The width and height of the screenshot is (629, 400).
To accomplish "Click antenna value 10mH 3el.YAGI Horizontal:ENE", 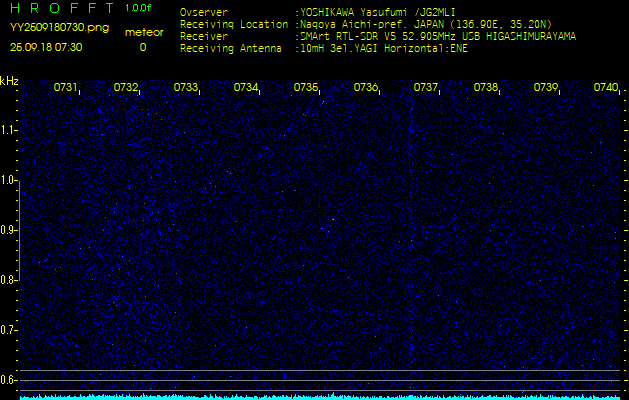I will (384, 49).
